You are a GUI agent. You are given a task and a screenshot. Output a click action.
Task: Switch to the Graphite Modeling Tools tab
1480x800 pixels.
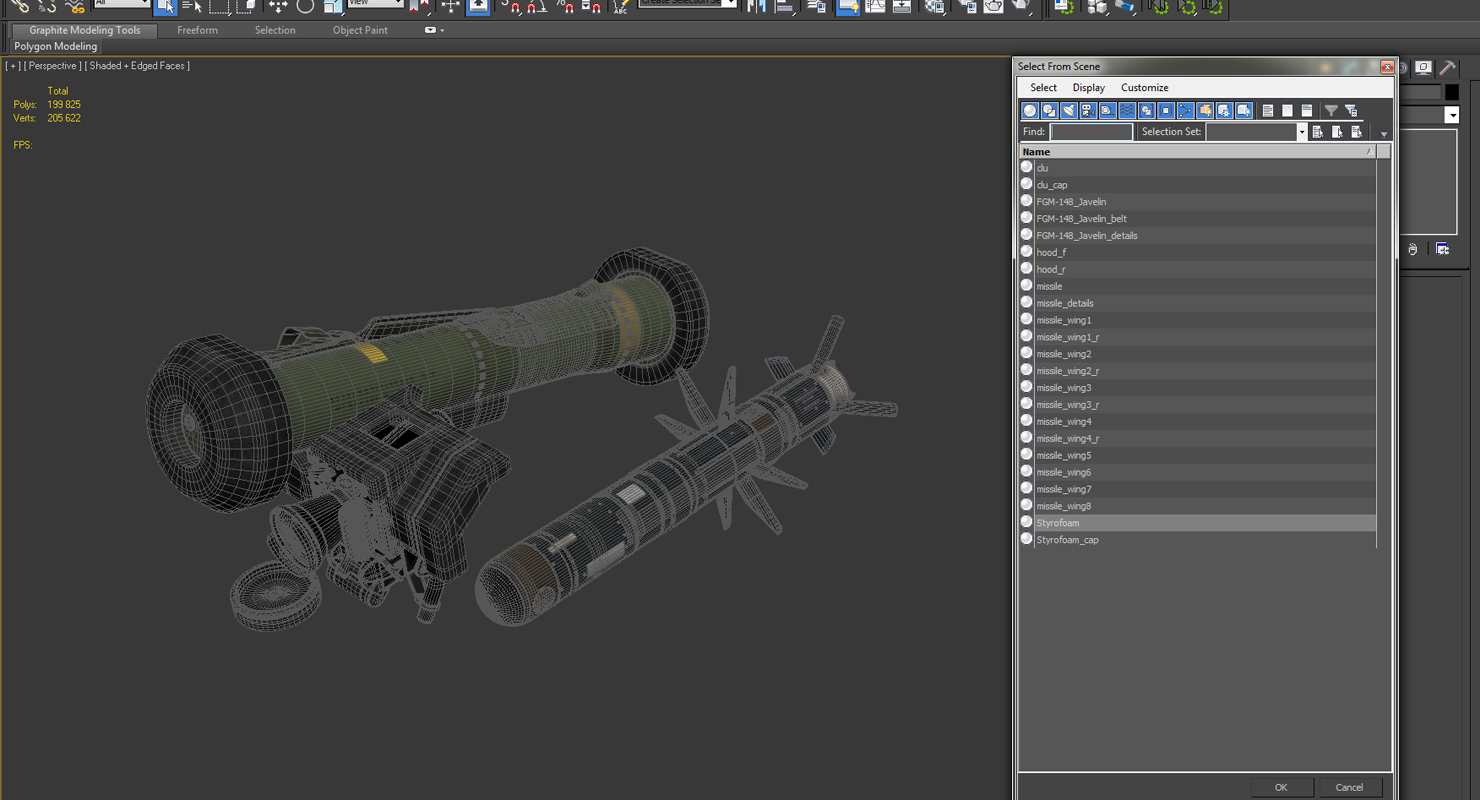coord(85,30)
